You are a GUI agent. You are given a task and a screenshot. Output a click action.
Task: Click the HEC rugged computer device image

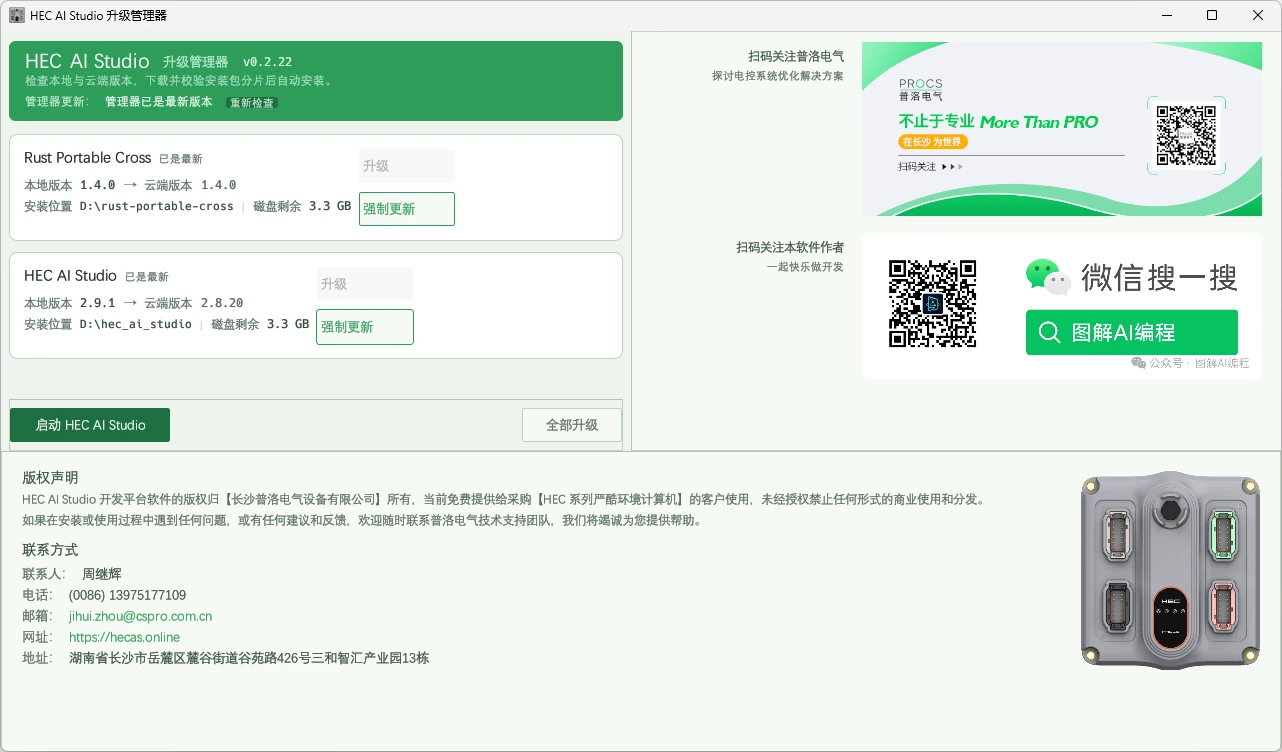(x=1170, y=571)
